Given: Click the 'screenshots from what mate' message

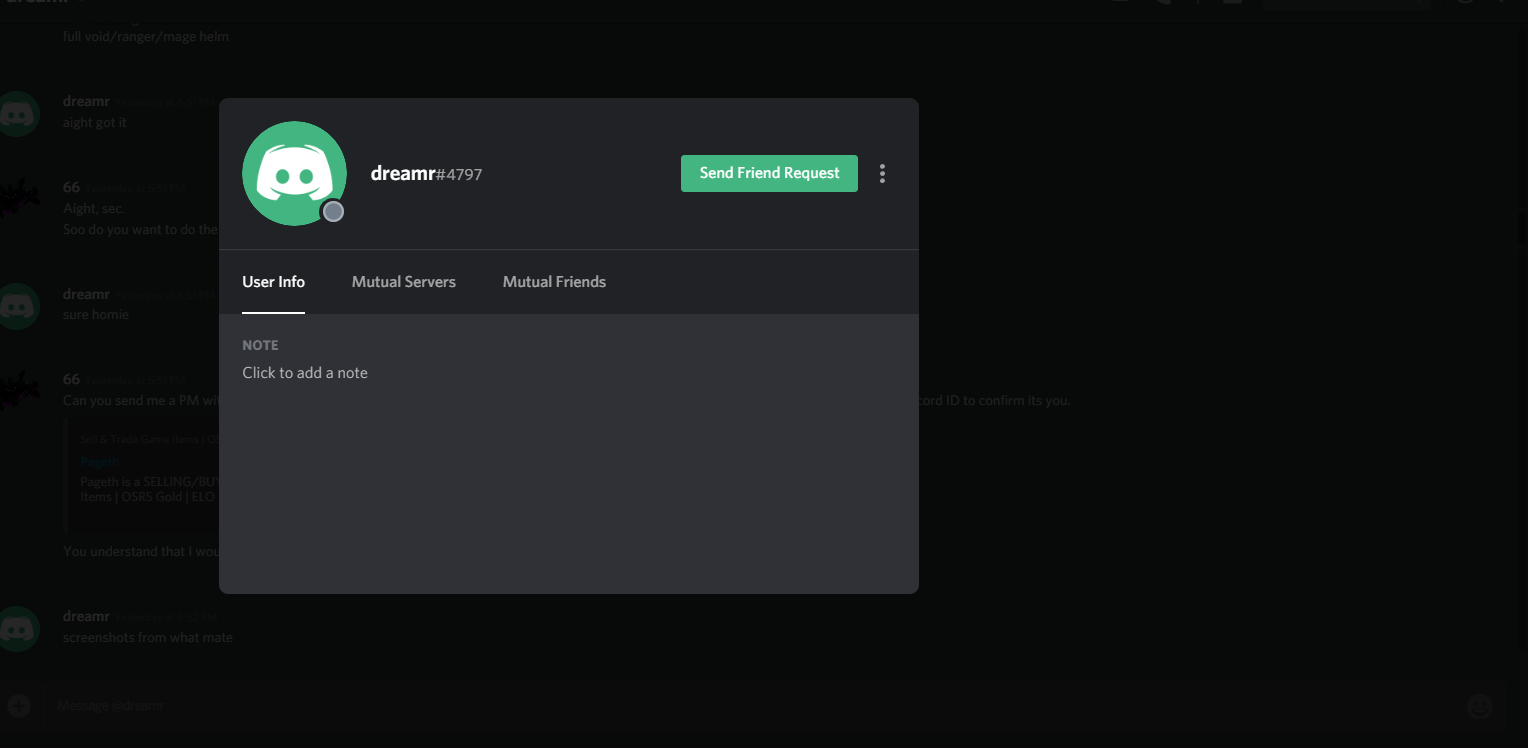Looking at the screenshot, I should pos(148,637).
